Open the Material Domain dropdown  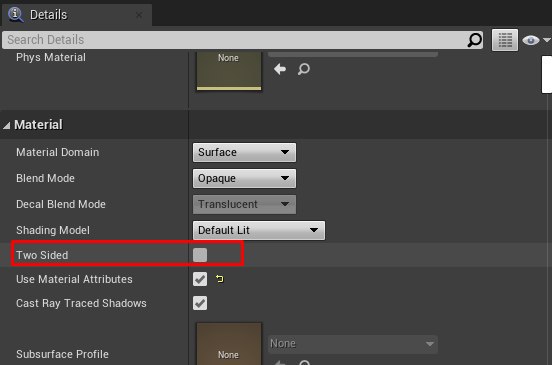click(x=244, y=152)
